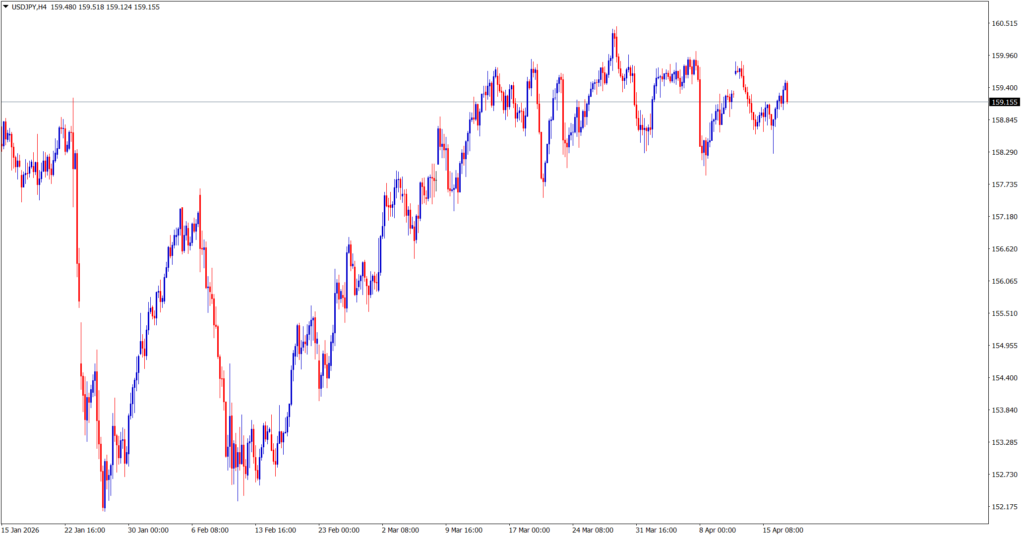Click the triangle arrow beside USDJPY,H4

coord(5,7)
